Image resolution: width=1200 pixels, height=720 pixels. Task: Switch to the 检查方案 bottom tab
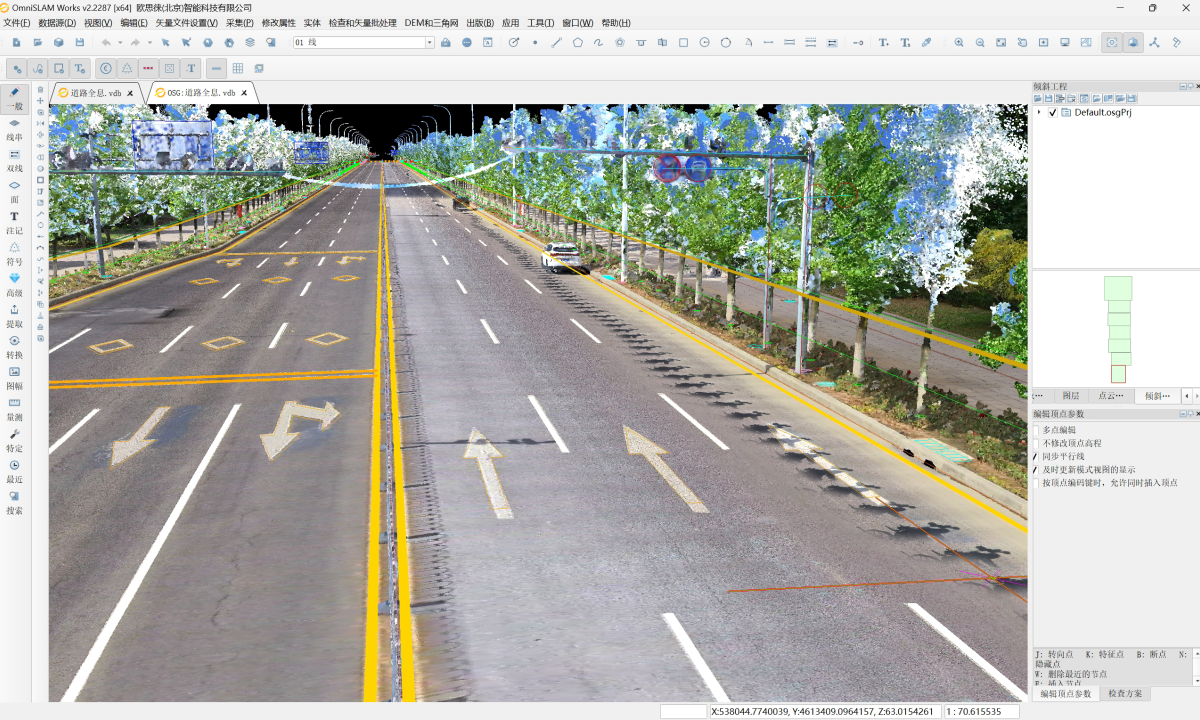coord(1124,693)
